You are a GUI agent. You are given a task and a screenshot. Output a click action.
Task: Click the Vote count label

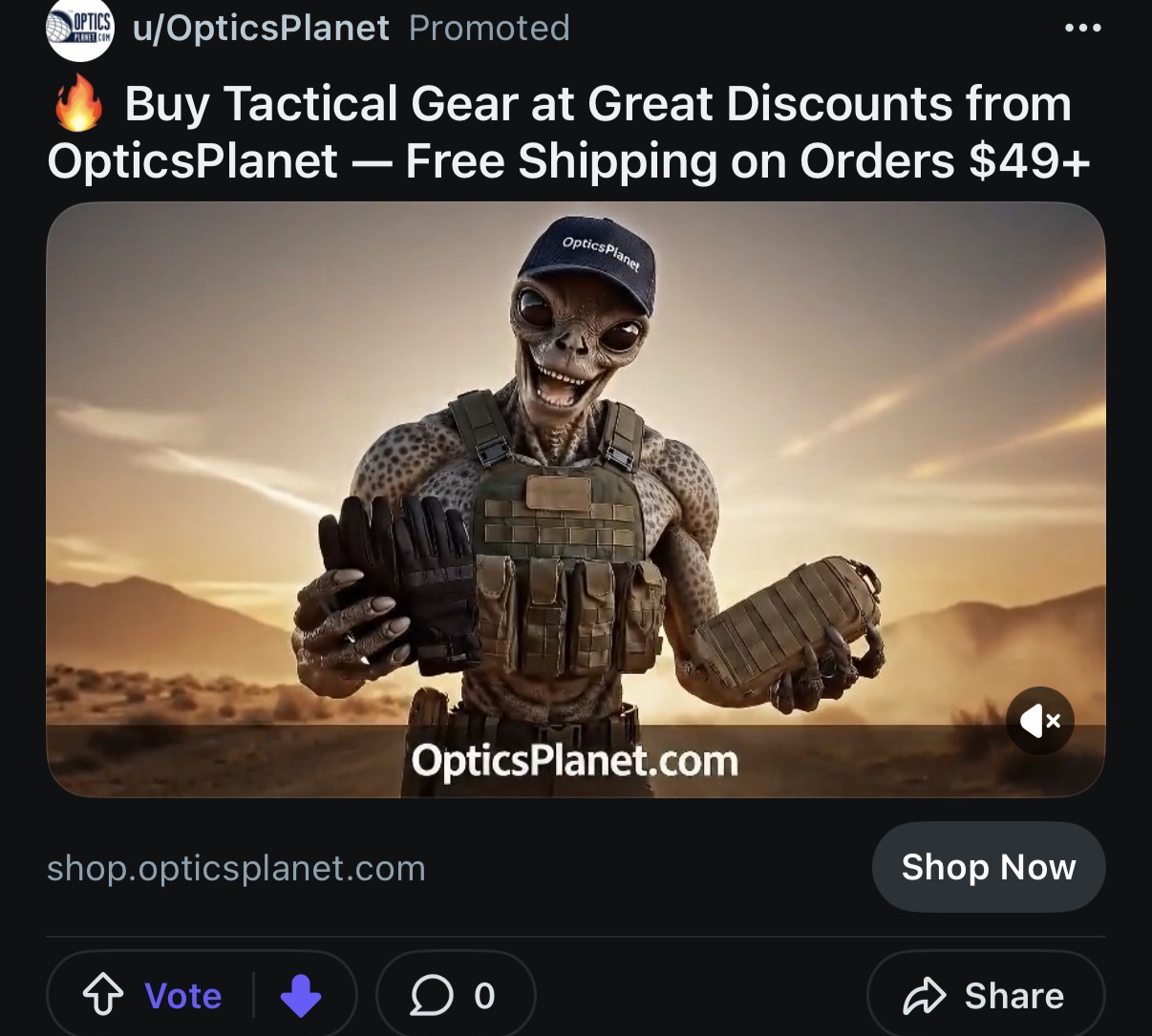(183, 996)
